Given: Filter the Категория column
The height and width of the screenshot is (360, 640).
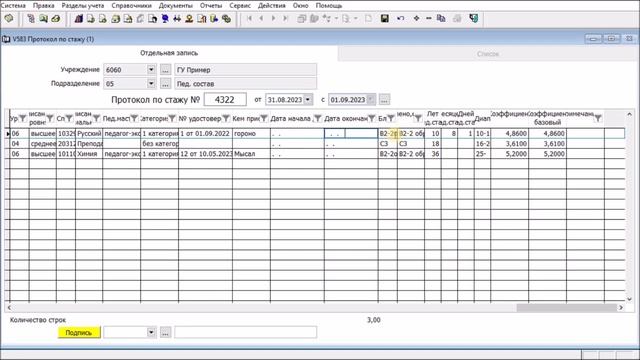Looking at the screenshot, I should click(172, 118).
